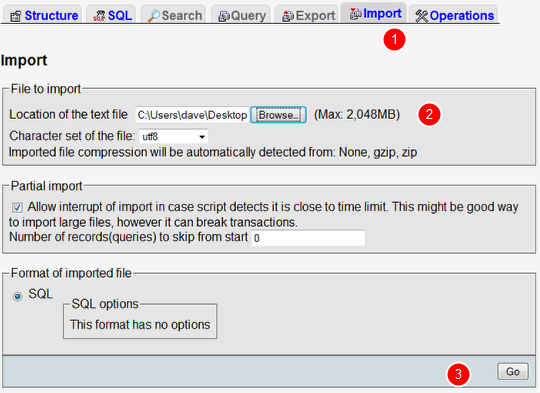Click red step marker number 2
This screenshot has width=540, height=393.
pyautogui.click(x=429, y=114)
